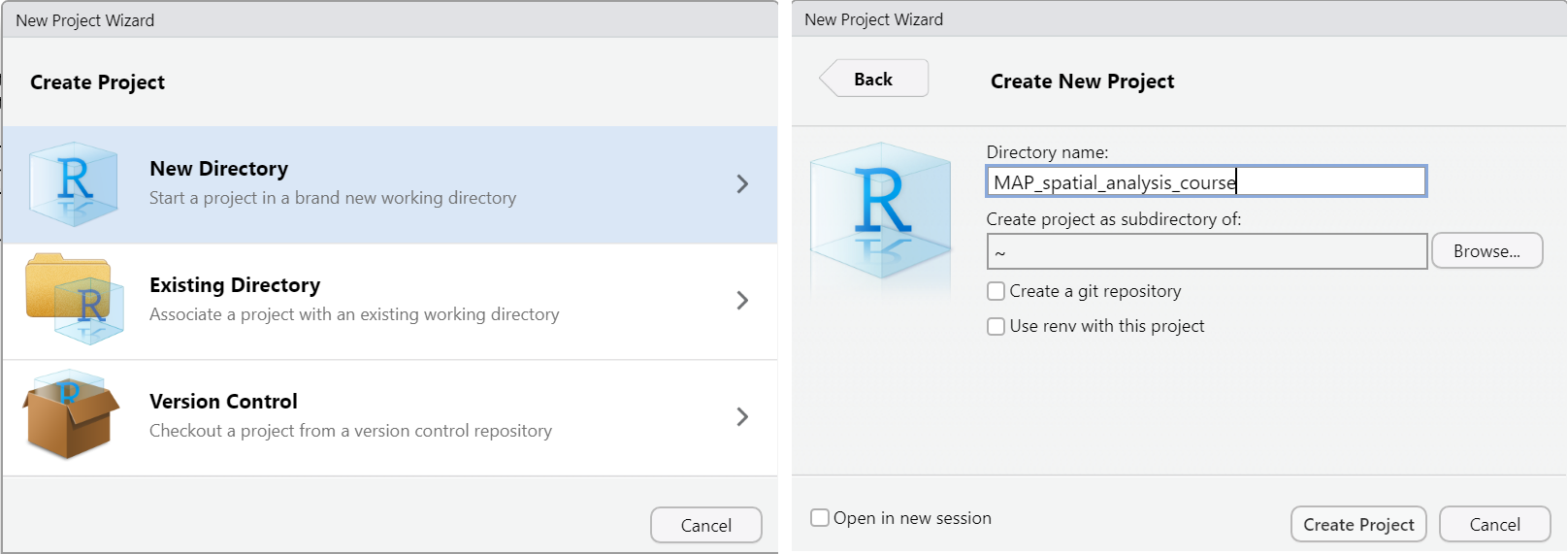This screenshot has width=1568, height=554.
Task: Cancel the Create Project dialog on left
Action: pos(705,525)
